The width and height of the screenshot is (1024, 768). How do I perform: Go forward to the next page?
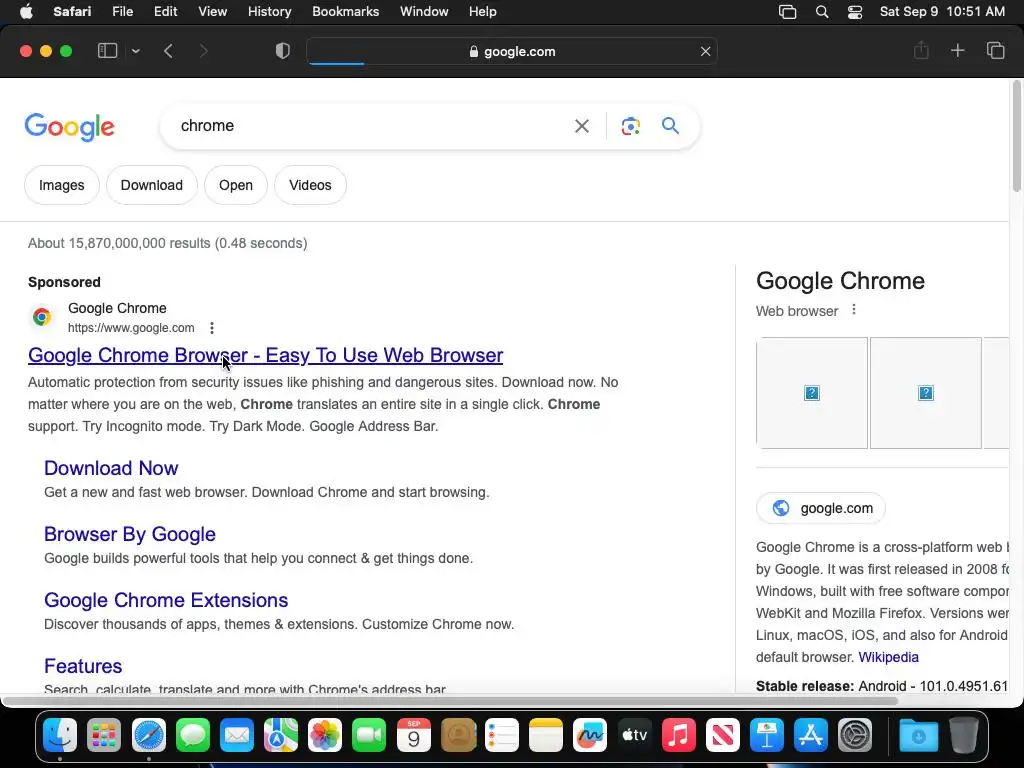pos(203,51)
